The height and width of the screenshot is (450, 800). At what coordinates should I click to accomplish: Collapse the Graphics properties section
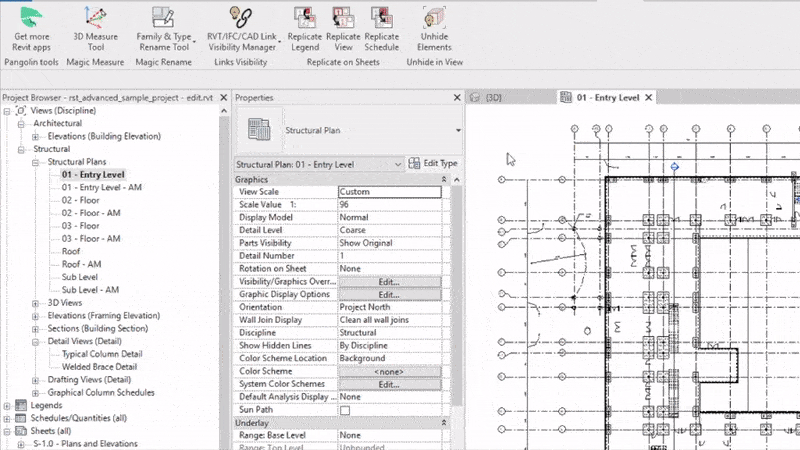tap(444, 180)
